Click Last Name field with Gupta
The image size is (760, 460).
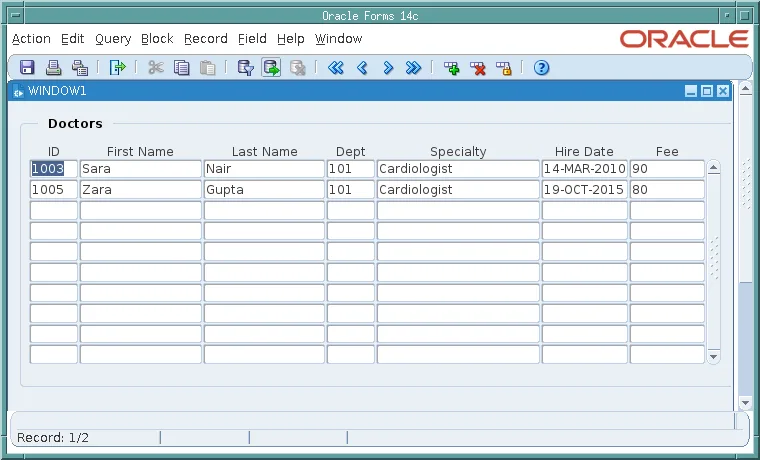[264, 190]
